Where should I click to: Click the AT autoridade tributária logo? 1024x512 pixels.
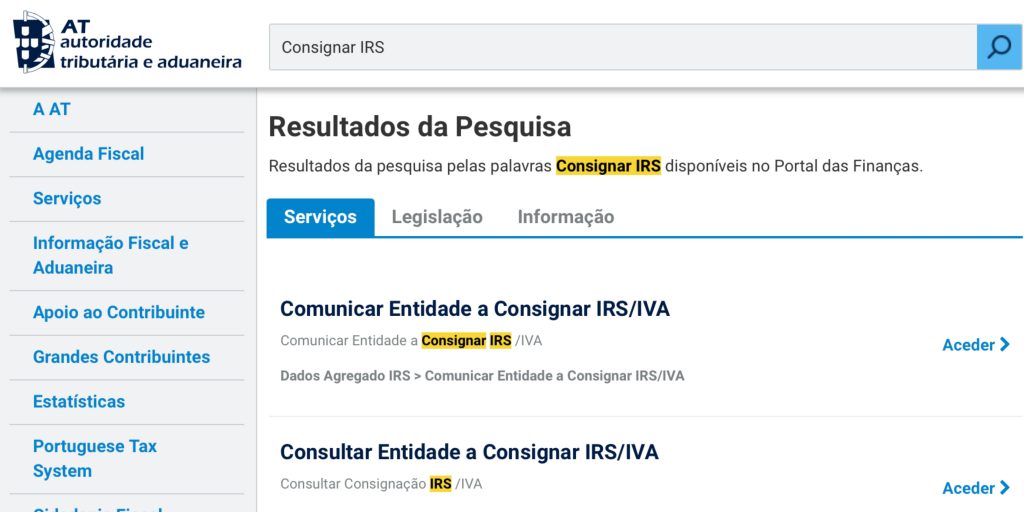[x=127, y=42]
